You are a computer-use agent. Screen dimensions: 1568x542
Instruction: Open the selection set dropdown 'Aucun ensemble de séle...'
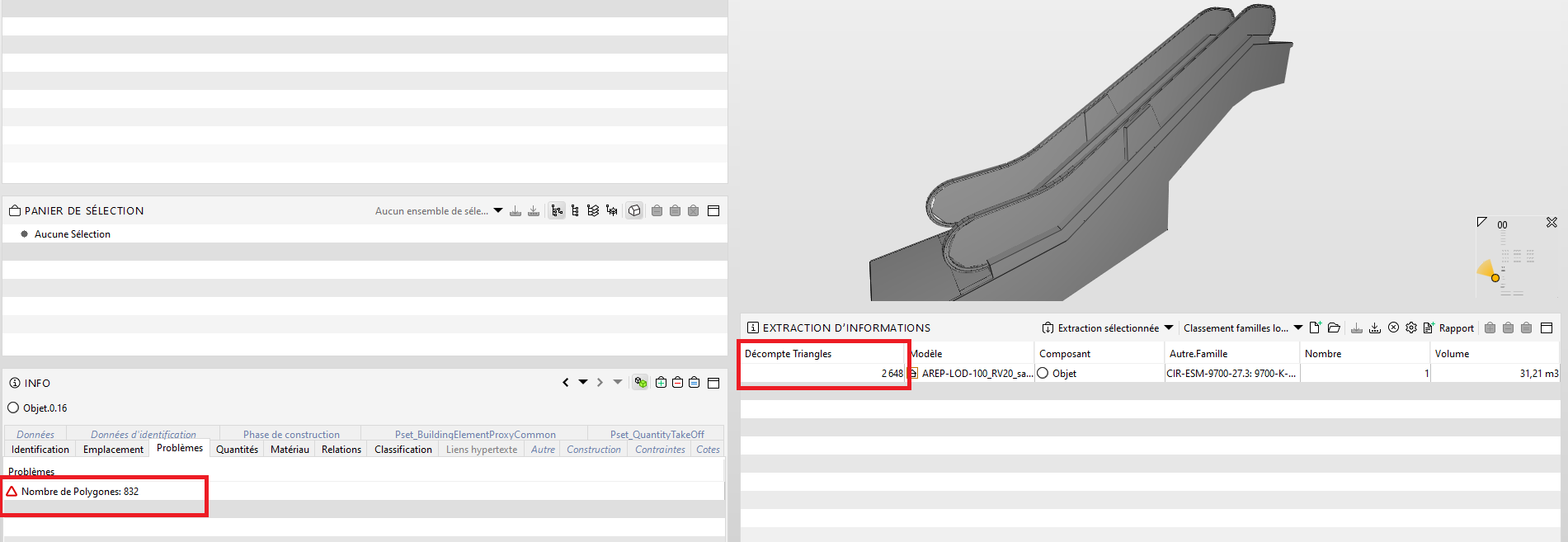point(439,211)
